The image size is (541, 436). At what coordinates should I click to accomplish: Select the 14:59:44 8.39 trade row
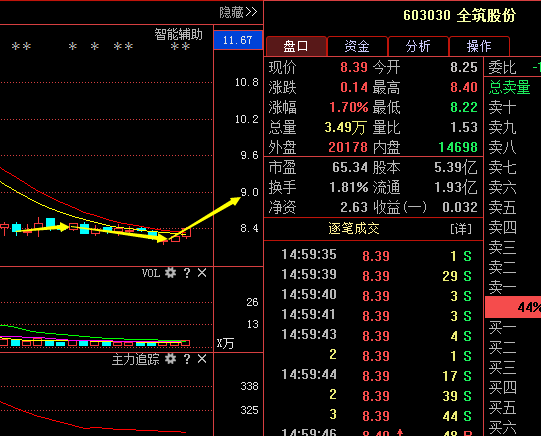[376, 375]
